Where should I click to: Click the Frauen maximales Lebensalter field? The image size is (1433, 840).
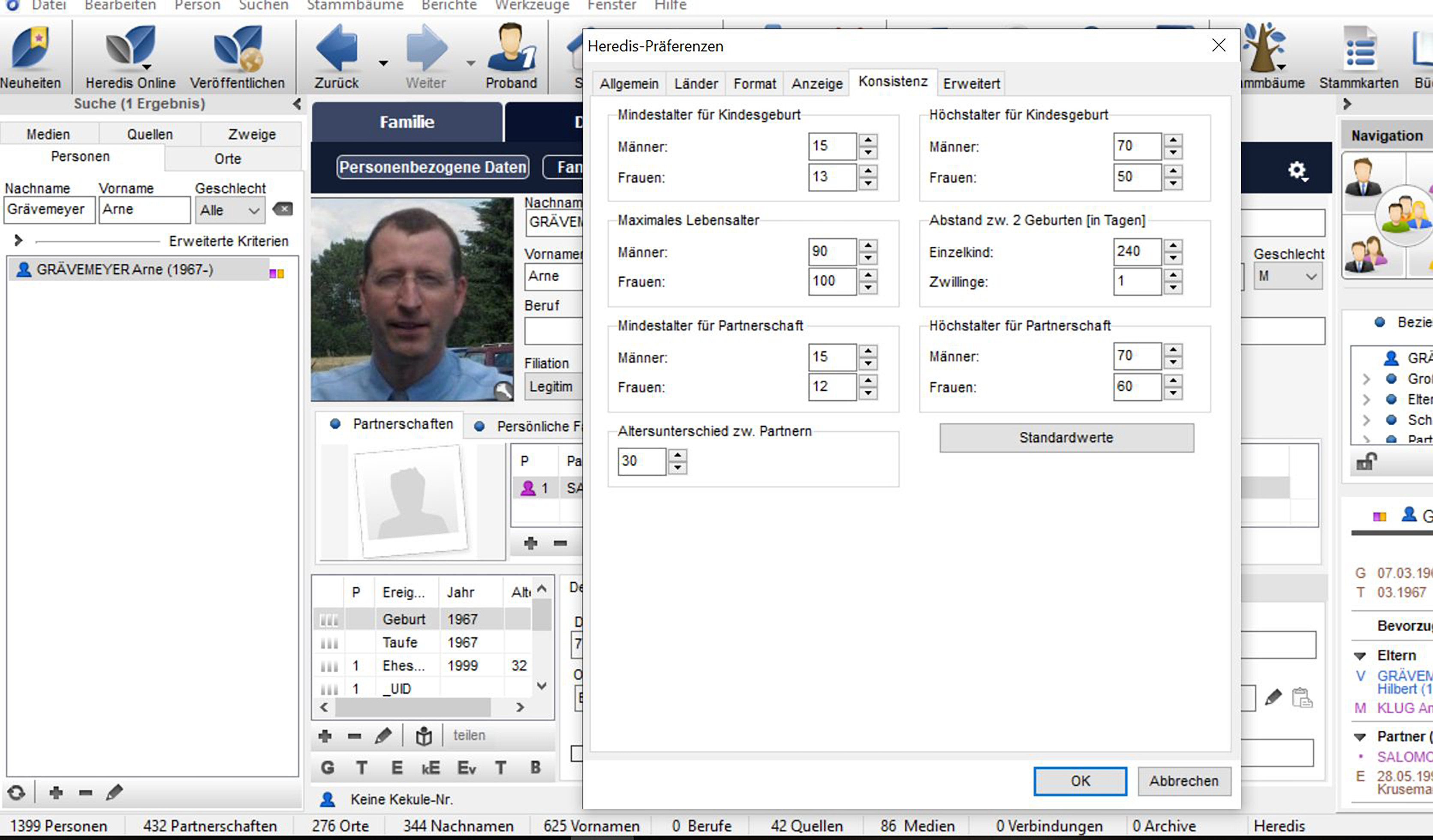point(831,281)
